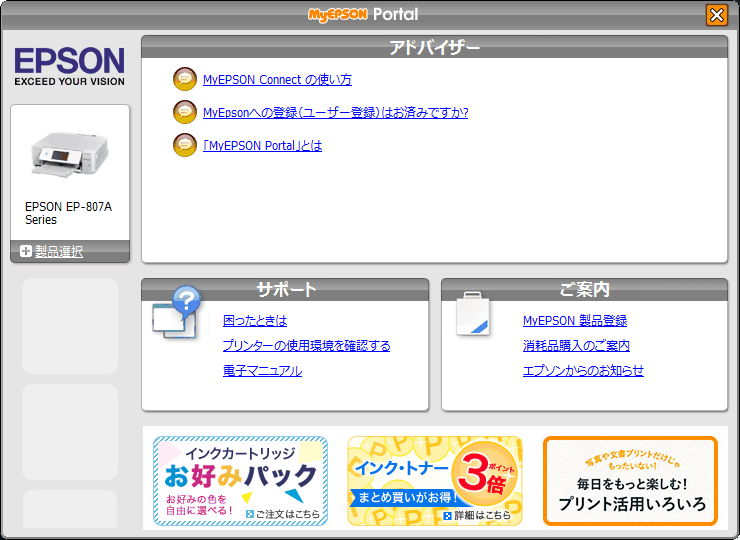
Task: Click the アドバイザー panel header
Action: click(x=435, y=47)
